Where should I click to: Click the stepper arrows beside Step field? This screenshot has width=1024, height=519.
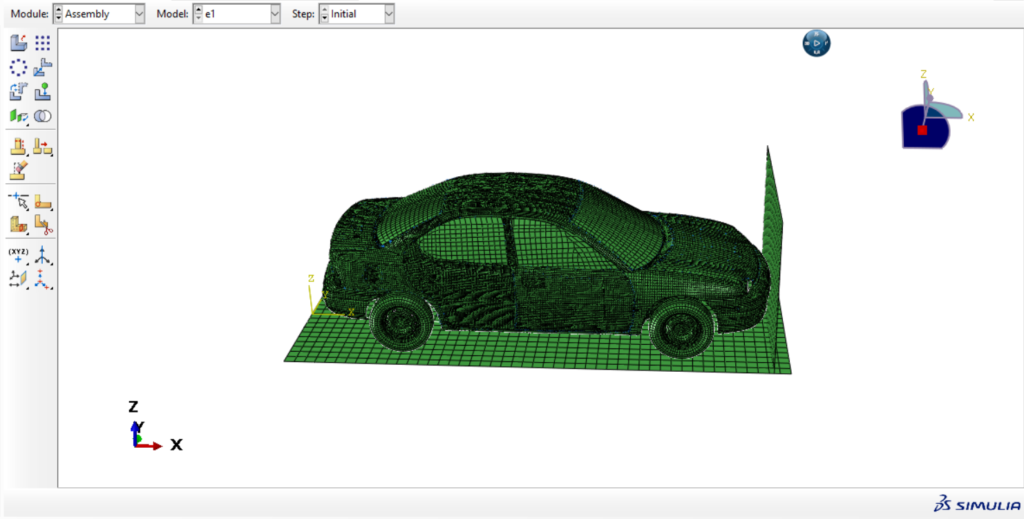coord(323,14)
